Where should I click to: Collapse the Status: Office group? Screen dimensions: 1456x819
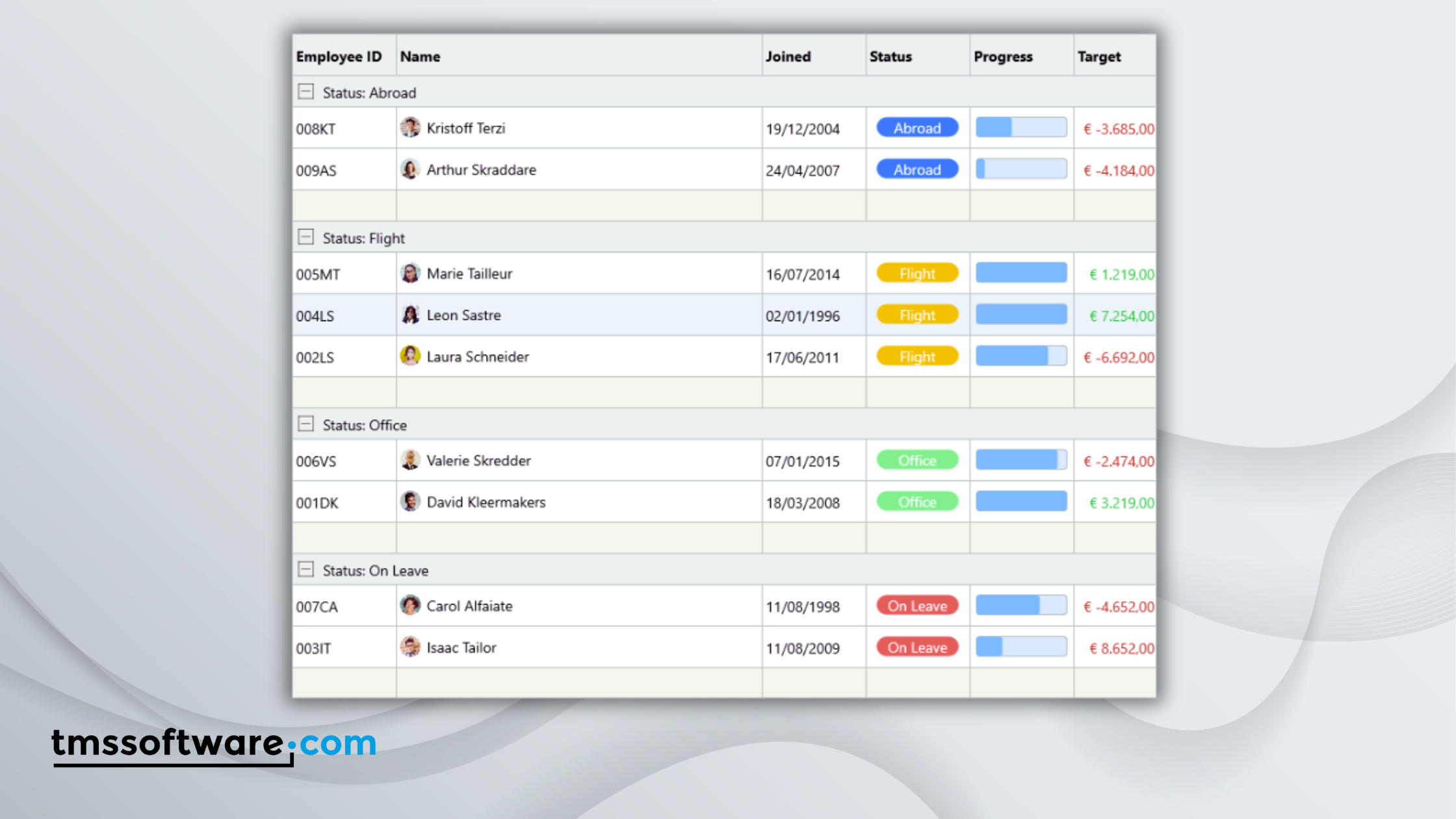(305, 424)
